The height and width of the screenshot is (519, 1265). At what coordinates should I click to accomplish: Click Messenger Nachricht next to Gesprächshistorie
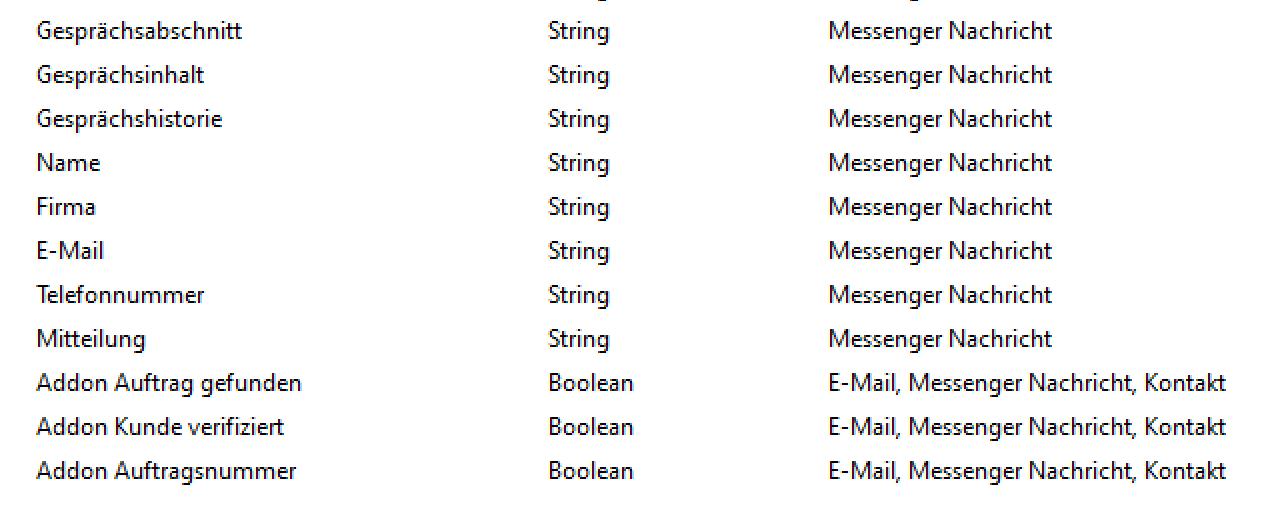[x=940, y=120]
